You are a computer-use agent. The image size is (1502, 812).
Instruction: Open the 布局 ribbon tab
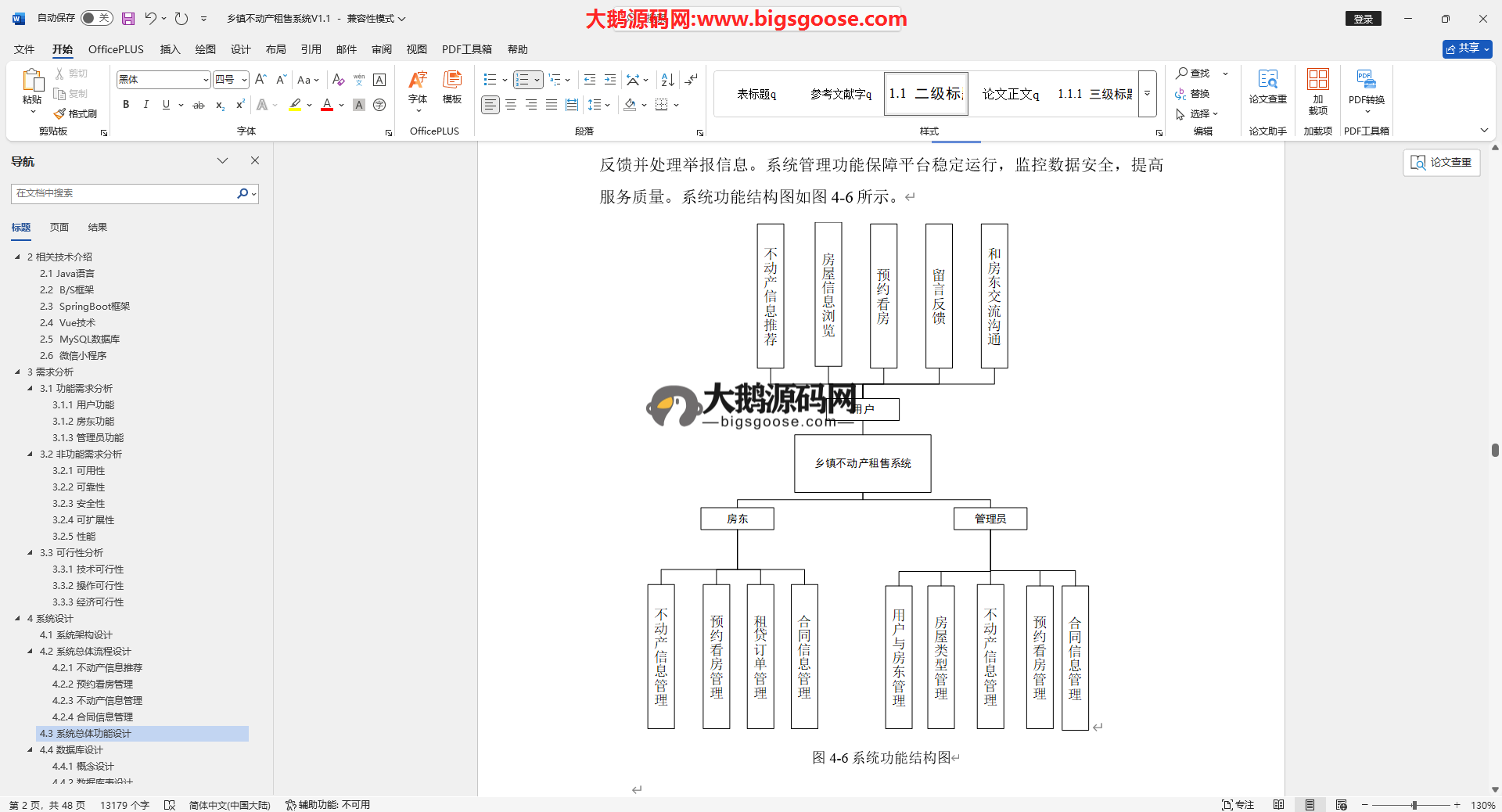[275, 49]
